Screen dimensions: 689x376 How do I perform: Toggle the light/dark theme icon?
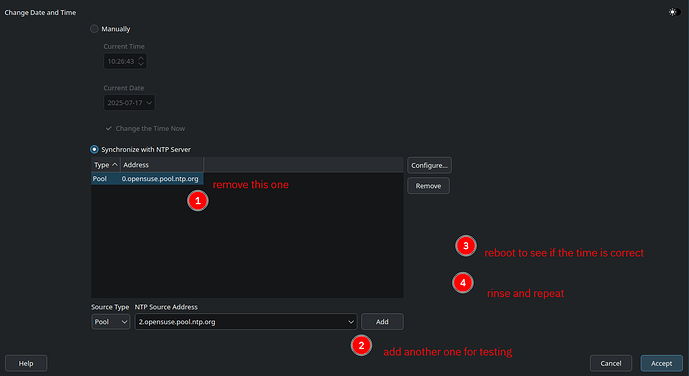point(674,12)
